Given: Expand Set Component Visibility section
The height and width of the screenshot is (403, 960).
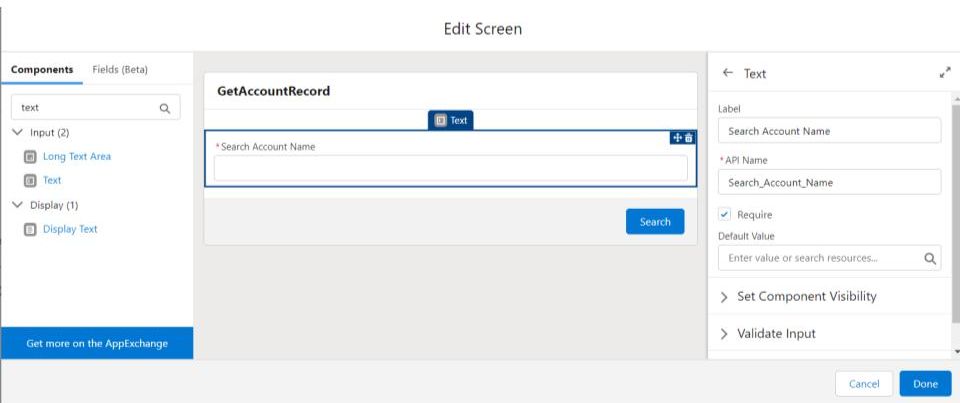Looking at the screenshot, I should [725, 297].
